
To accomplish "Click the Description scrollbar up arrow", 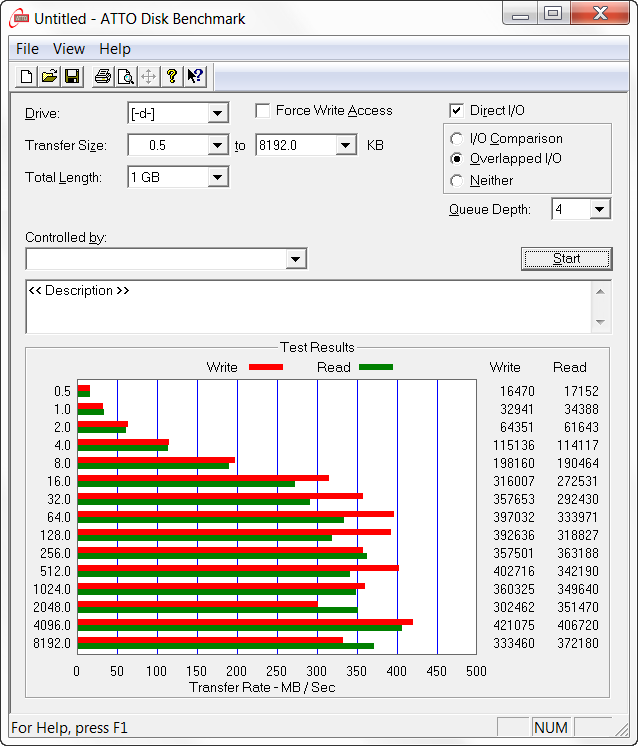I will (x=600, y=292).
